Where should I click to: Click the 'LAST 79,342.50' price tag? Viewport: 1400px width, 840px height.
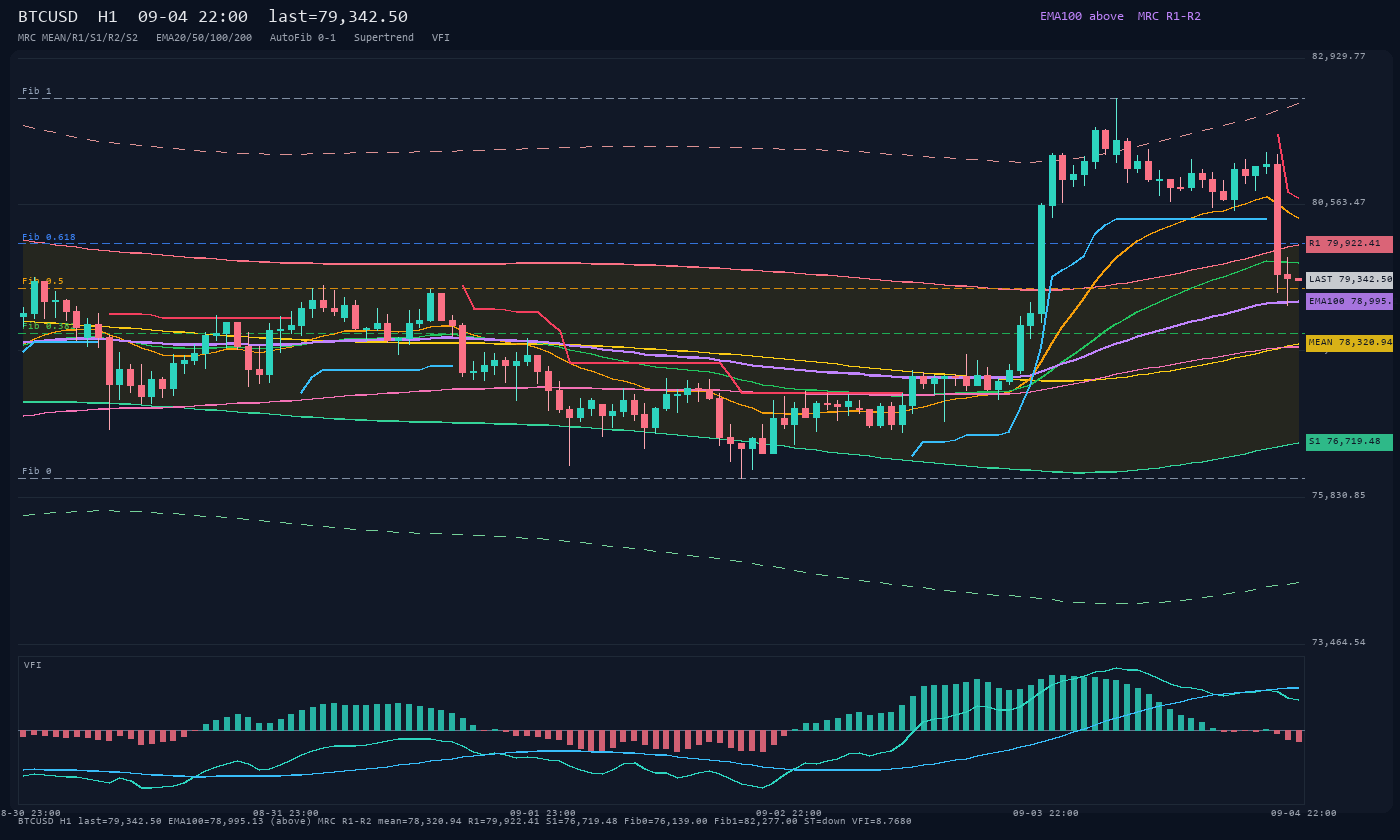[x=1349, y=280]
